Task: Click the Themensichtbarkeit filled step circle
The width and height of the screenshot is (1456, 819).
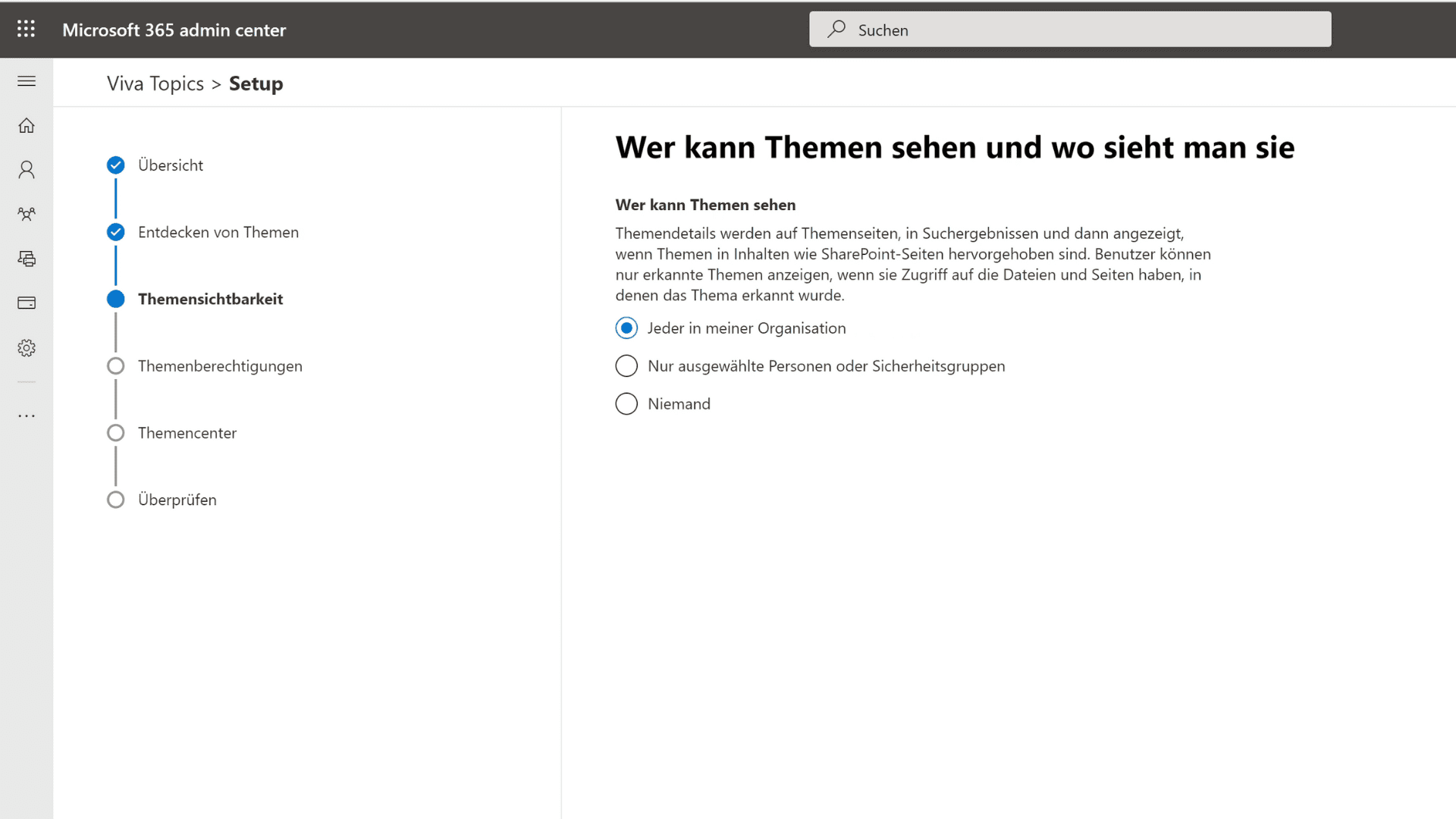Action: pyautogui.click(x=116, y=299)
